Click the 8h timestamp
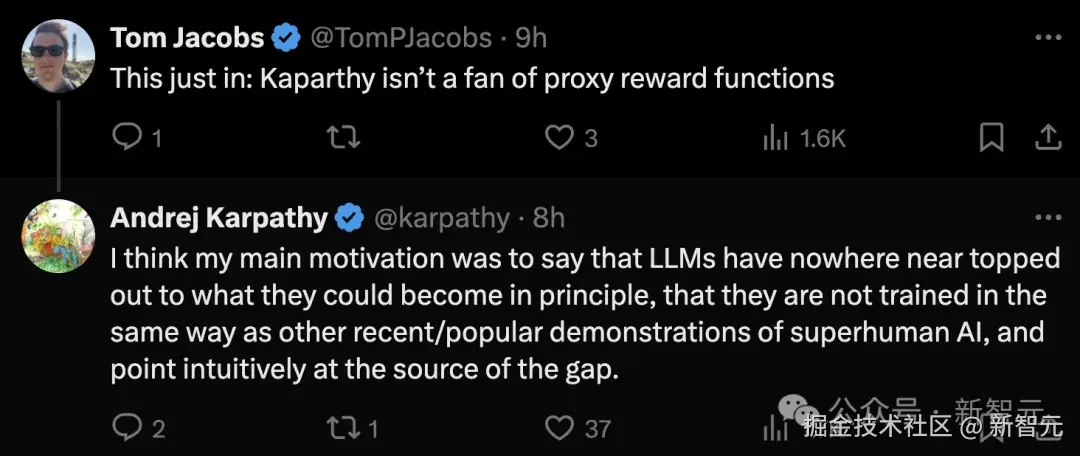 pyautogui.click(x=547, y=217)
